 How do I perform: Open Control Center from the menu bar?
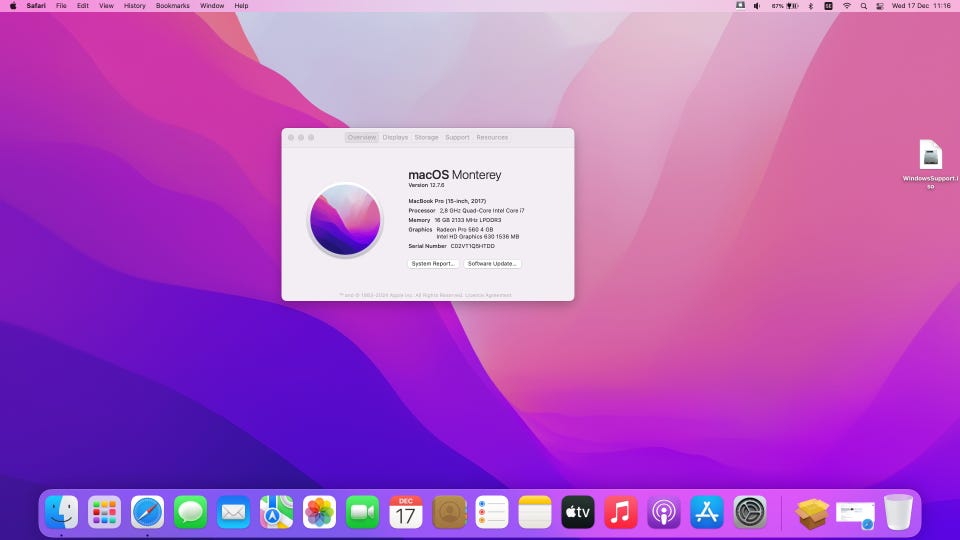882,6
